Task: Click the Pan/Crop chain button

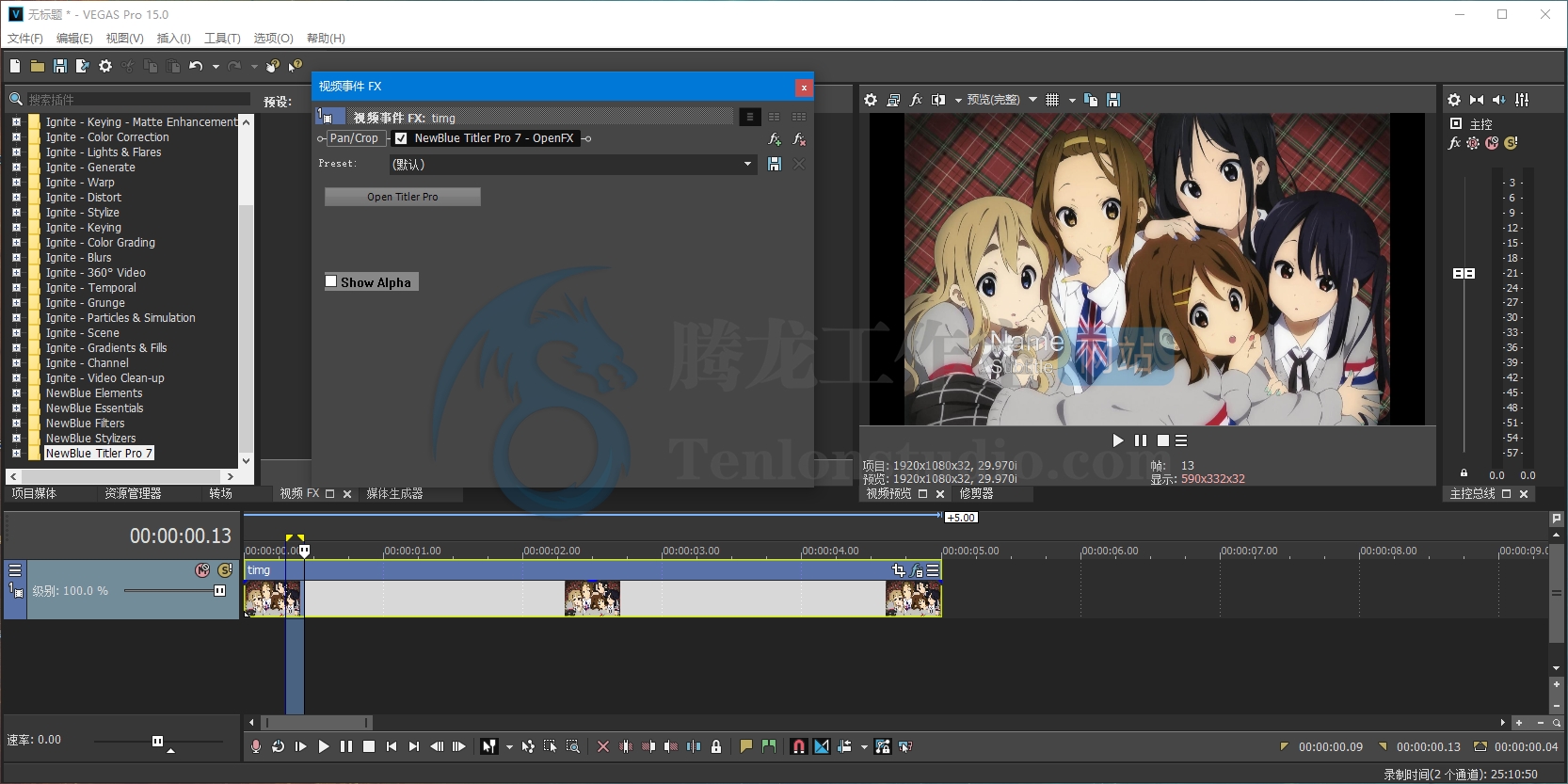Action: click(354, 138)
